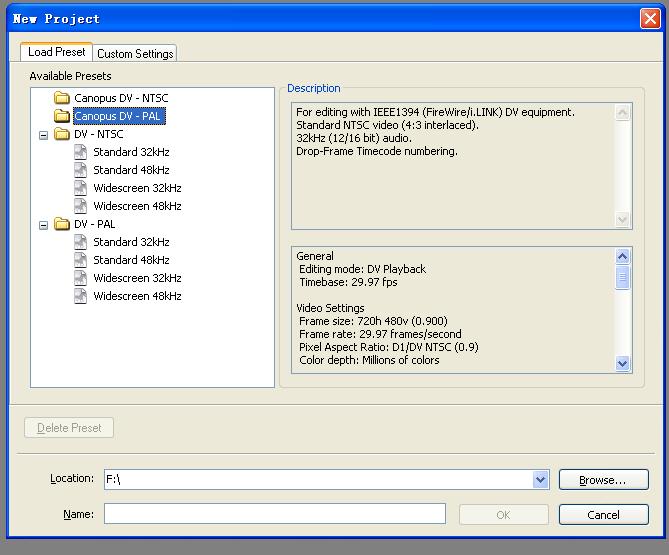Select Standard 48kHz under DV - PAL
The width and height of the screenshot is (669, 555).
(131, 260)
